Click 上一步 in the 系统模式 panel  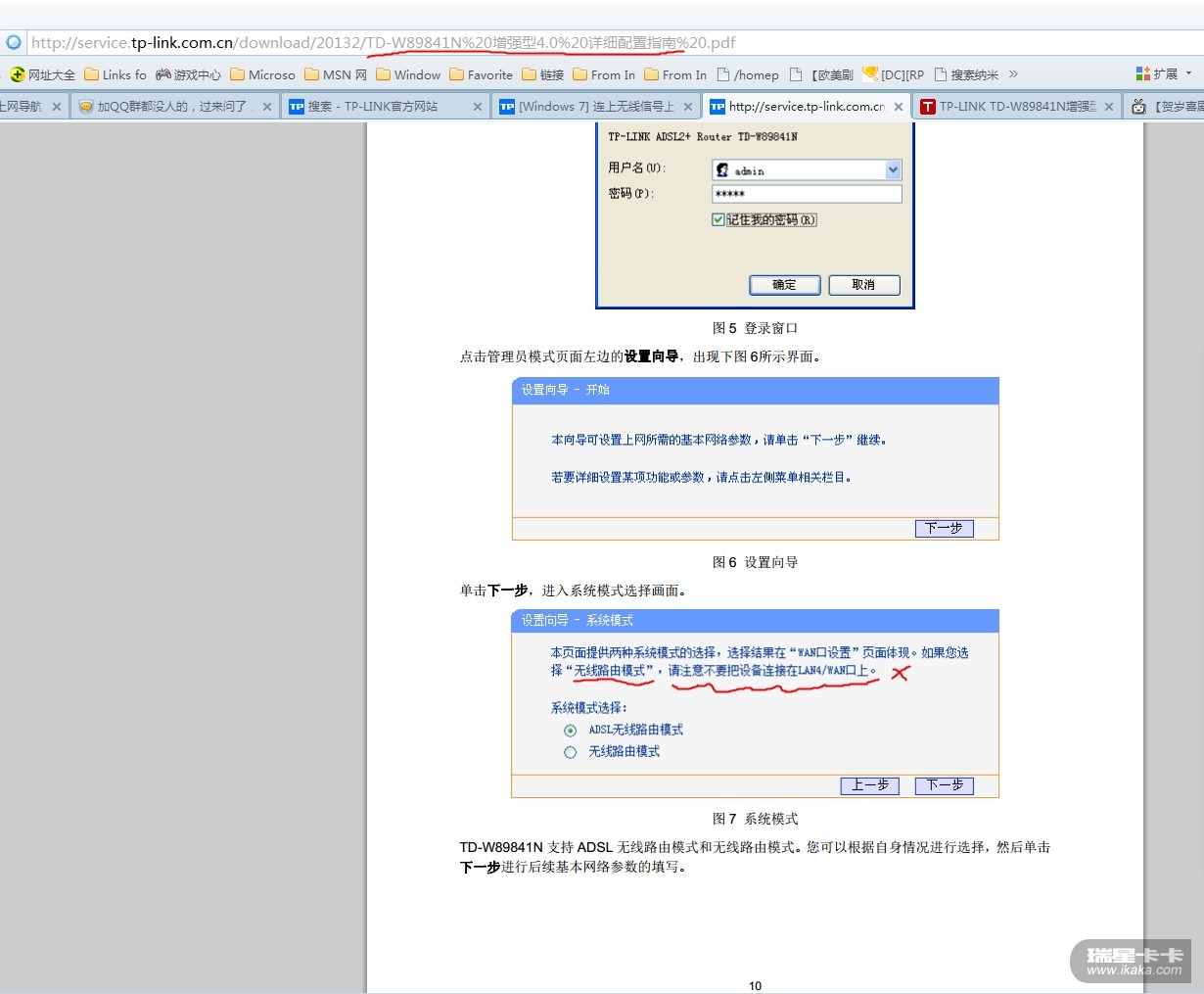[x=870, y=785]
